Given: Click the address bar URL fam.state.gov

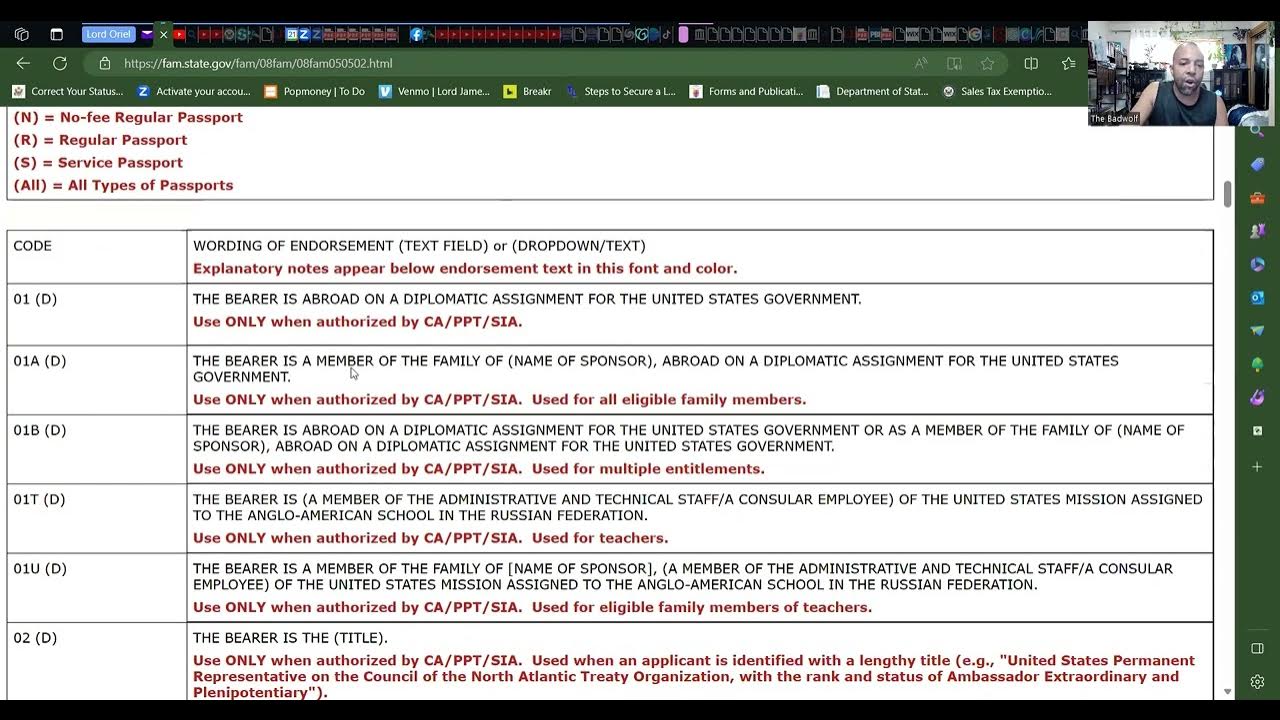Looking at the screenshot, I should pyautogui.click(x=258, y=63).
